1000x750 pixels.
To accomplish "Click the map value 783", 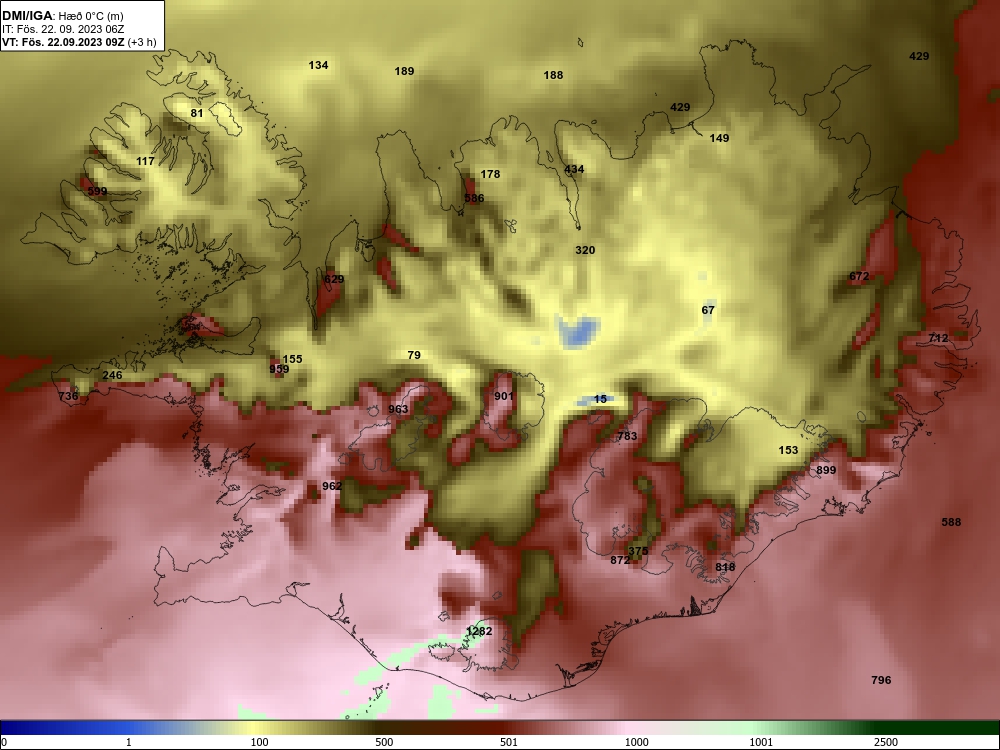I will (628, 436).
